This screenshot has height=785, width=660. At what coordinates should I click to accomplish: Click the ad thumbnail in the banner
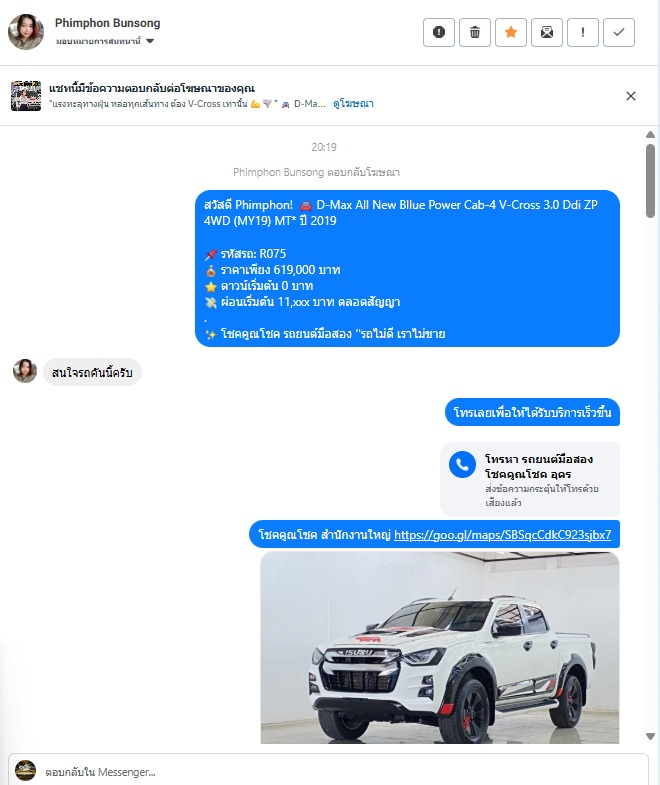(x=26, y=95)
